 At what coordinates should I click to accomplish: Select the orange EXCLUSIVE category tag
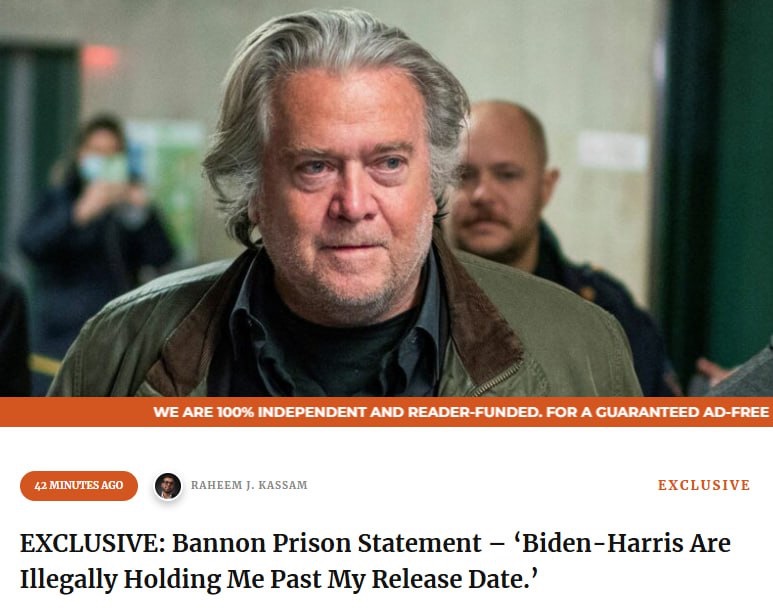click(x=704, y=485)
